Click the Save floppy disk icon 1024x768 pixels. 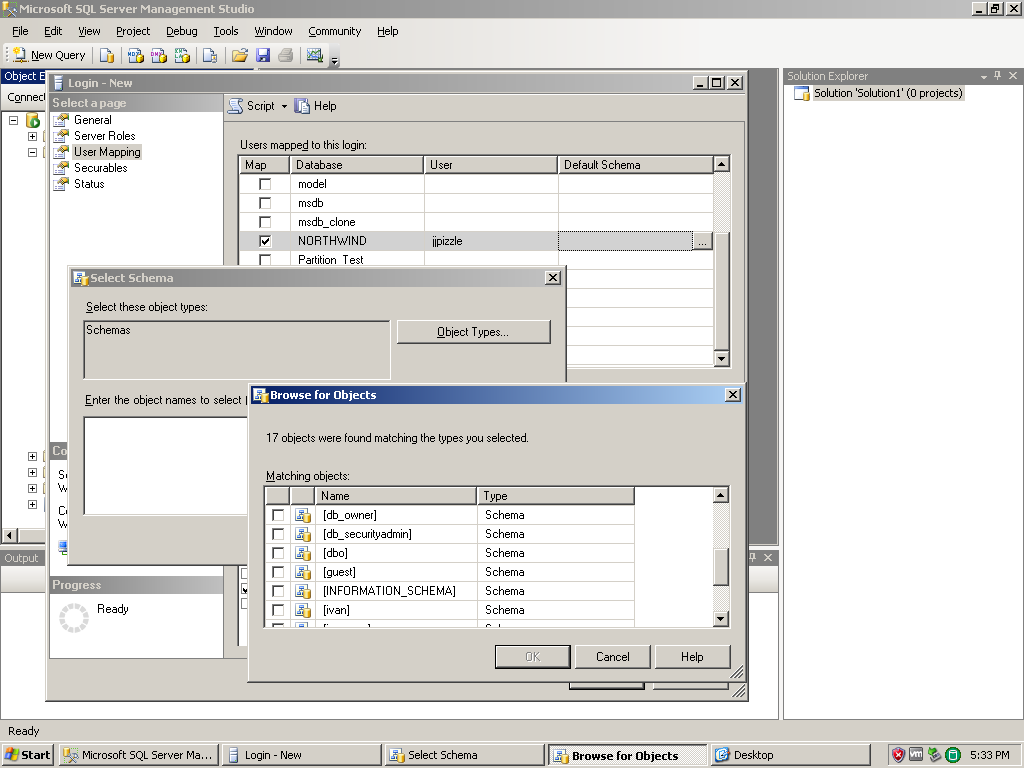263,56
